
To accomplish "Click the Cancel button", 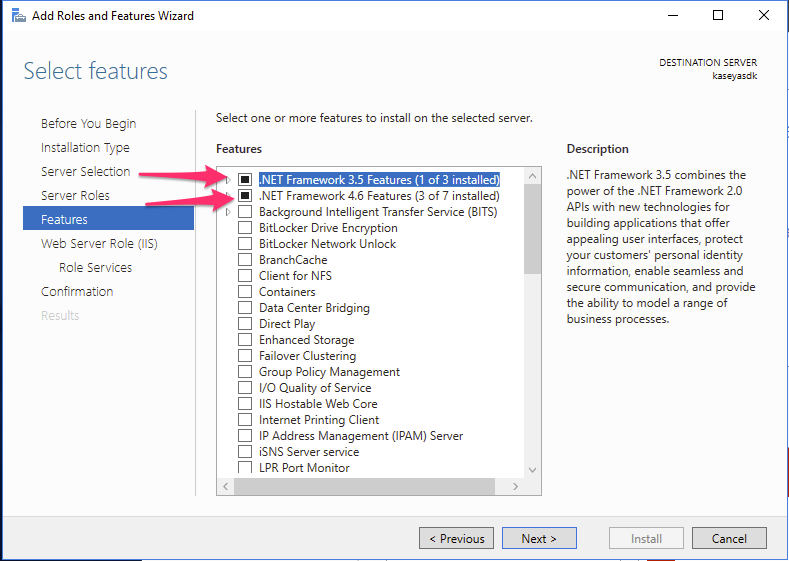I will (x=729, y=538).
